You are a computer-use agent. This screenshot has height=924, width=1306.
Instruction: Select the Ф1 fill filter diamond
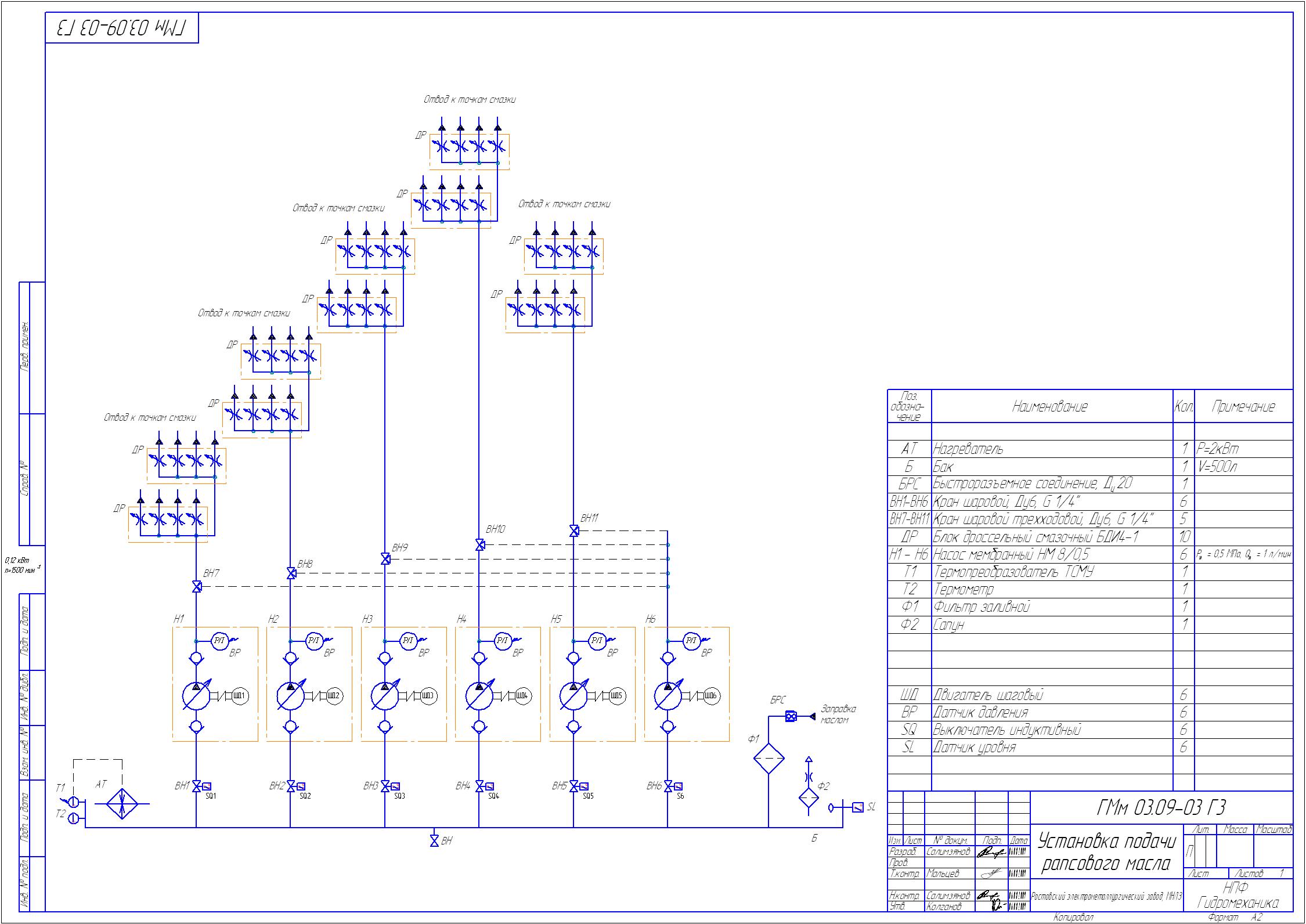tap(769, 758)
